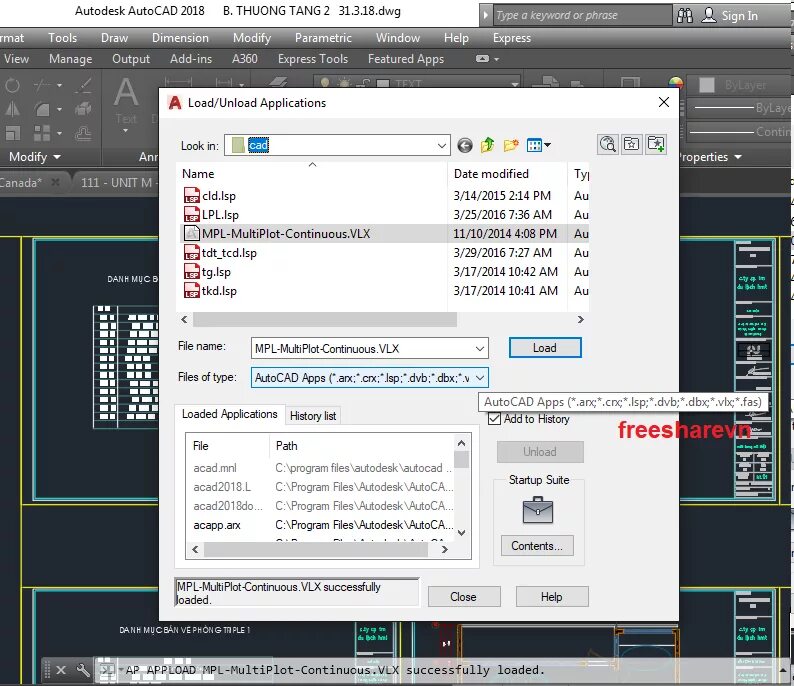Close the Load/Unload Applications dialog
The height and width of the screenshot is (686, 794).
pyautogui.click(x=664, y=102)
